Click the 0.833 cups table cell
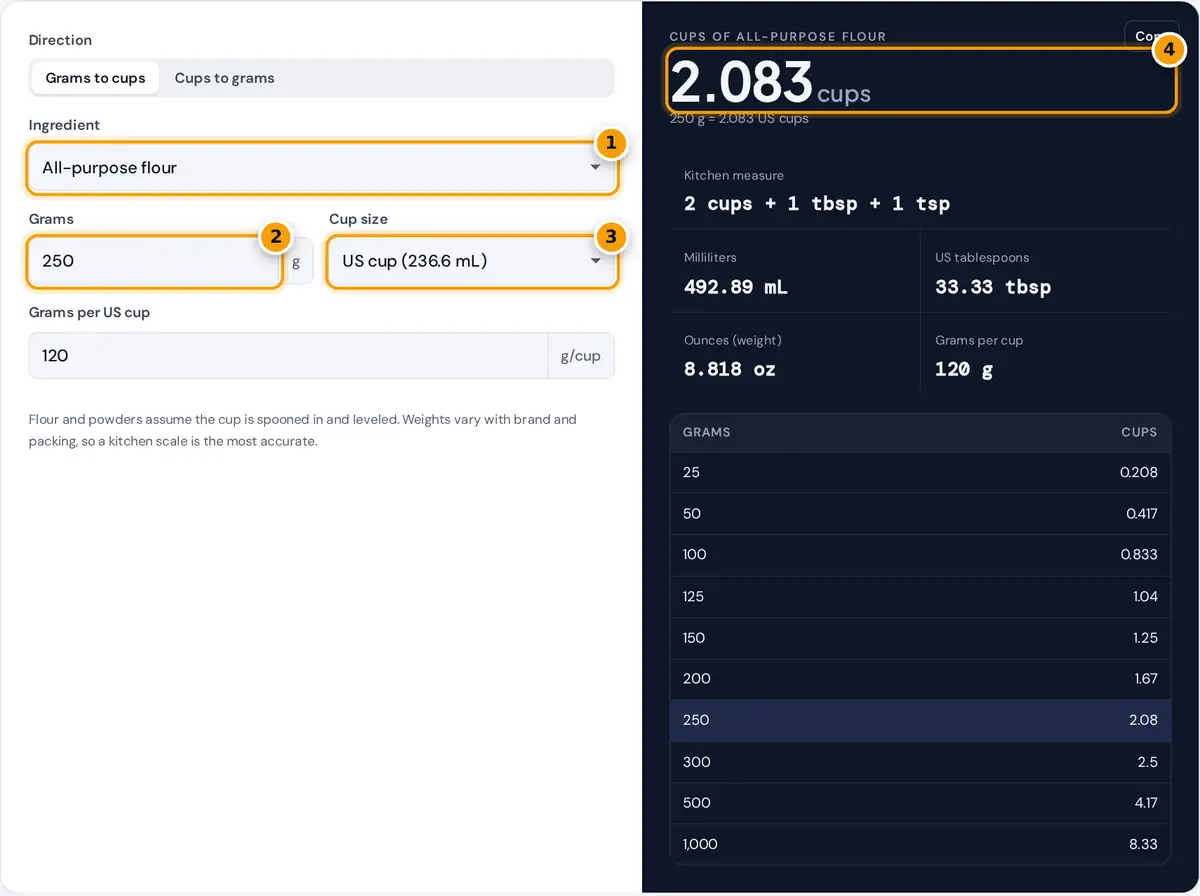The height and width of the screenshot is (896, 1200). point(1139,555)
